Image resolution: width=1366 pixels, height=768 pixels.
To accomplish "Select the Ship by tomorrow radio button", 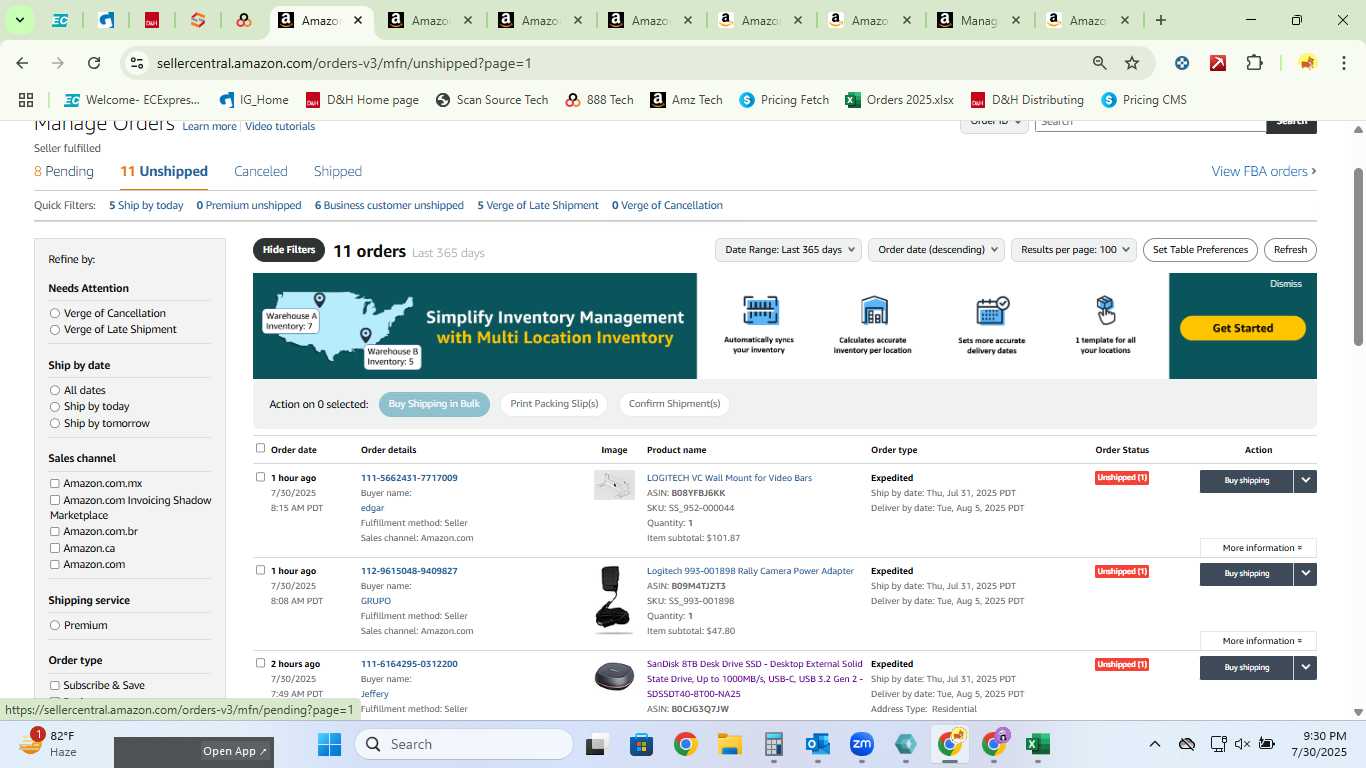I will (x=55, y=423).
